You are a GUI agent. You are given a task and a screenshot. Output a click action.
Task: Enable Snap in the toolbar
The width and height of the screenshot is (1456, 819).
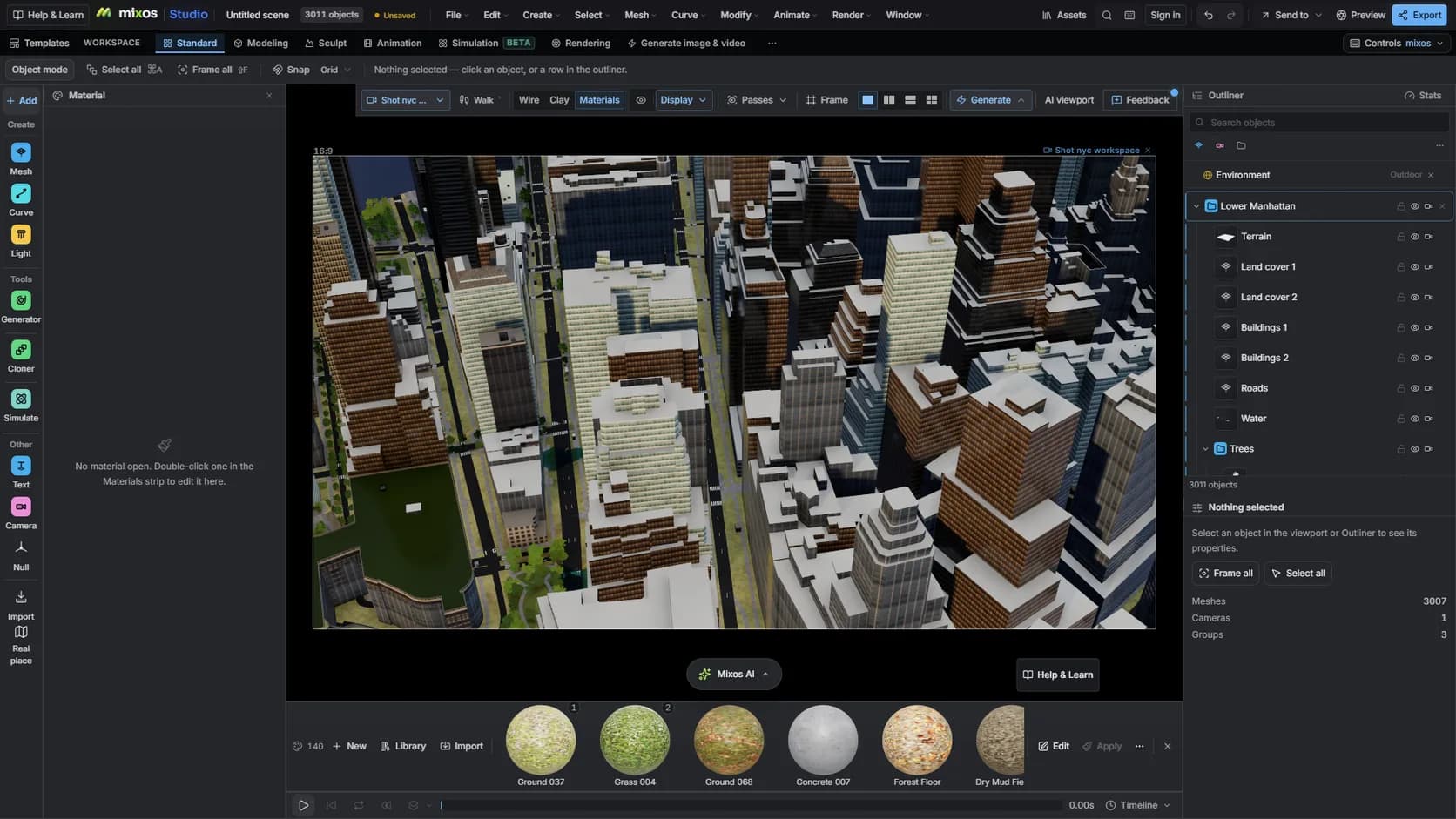coord(291,70)
